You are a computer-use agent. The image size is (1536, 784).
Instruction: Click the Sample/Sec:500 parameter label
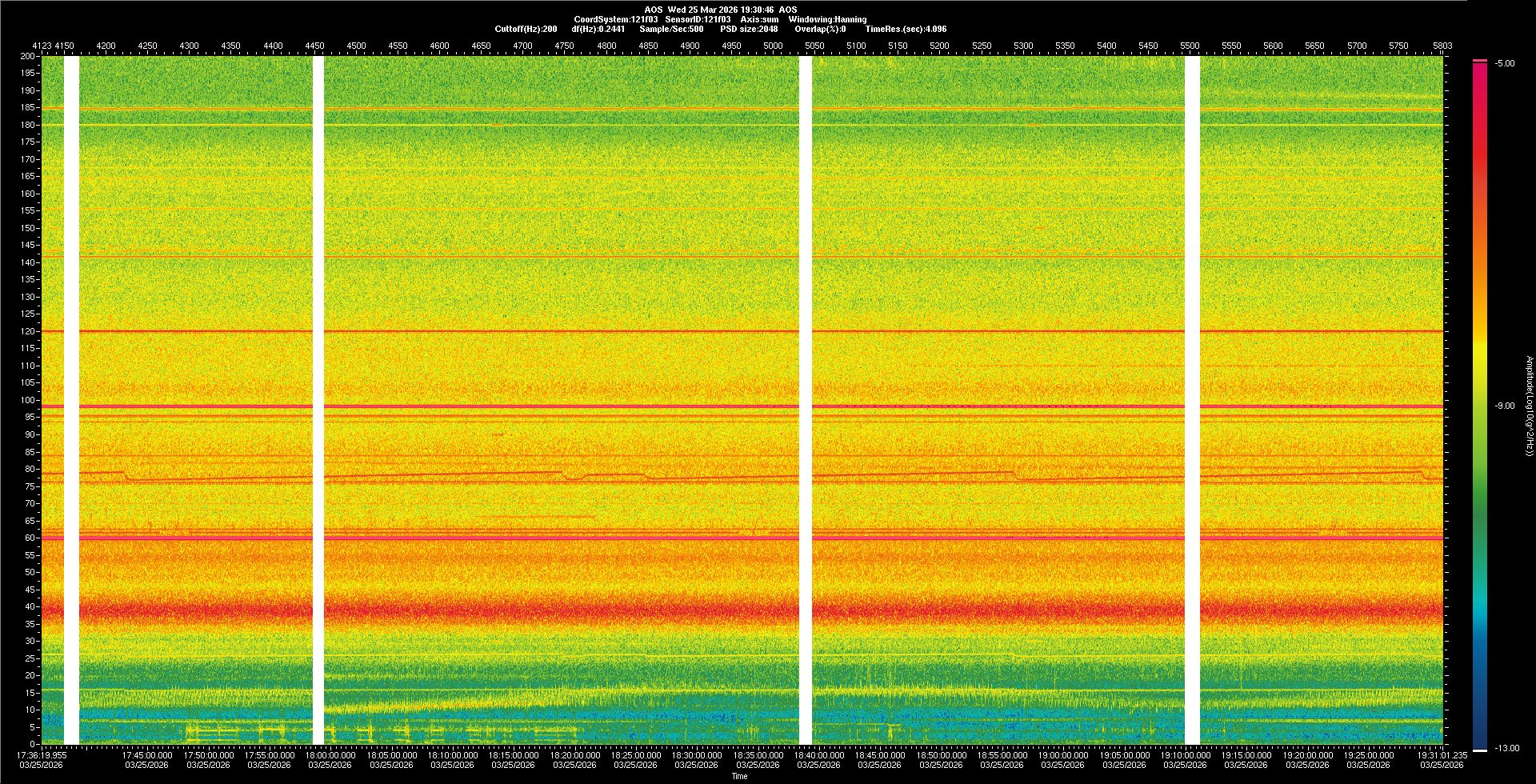[671, 29]
